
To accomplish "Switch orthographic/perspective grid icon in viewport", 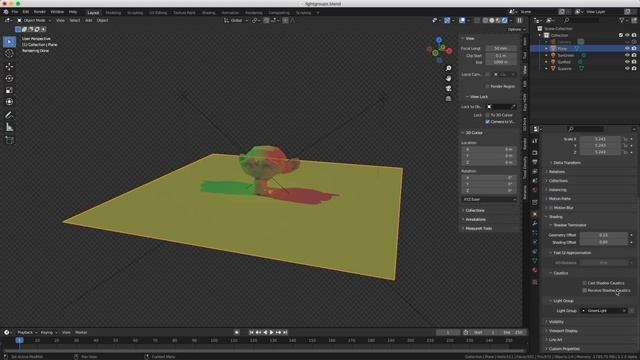I will [449, 99].
